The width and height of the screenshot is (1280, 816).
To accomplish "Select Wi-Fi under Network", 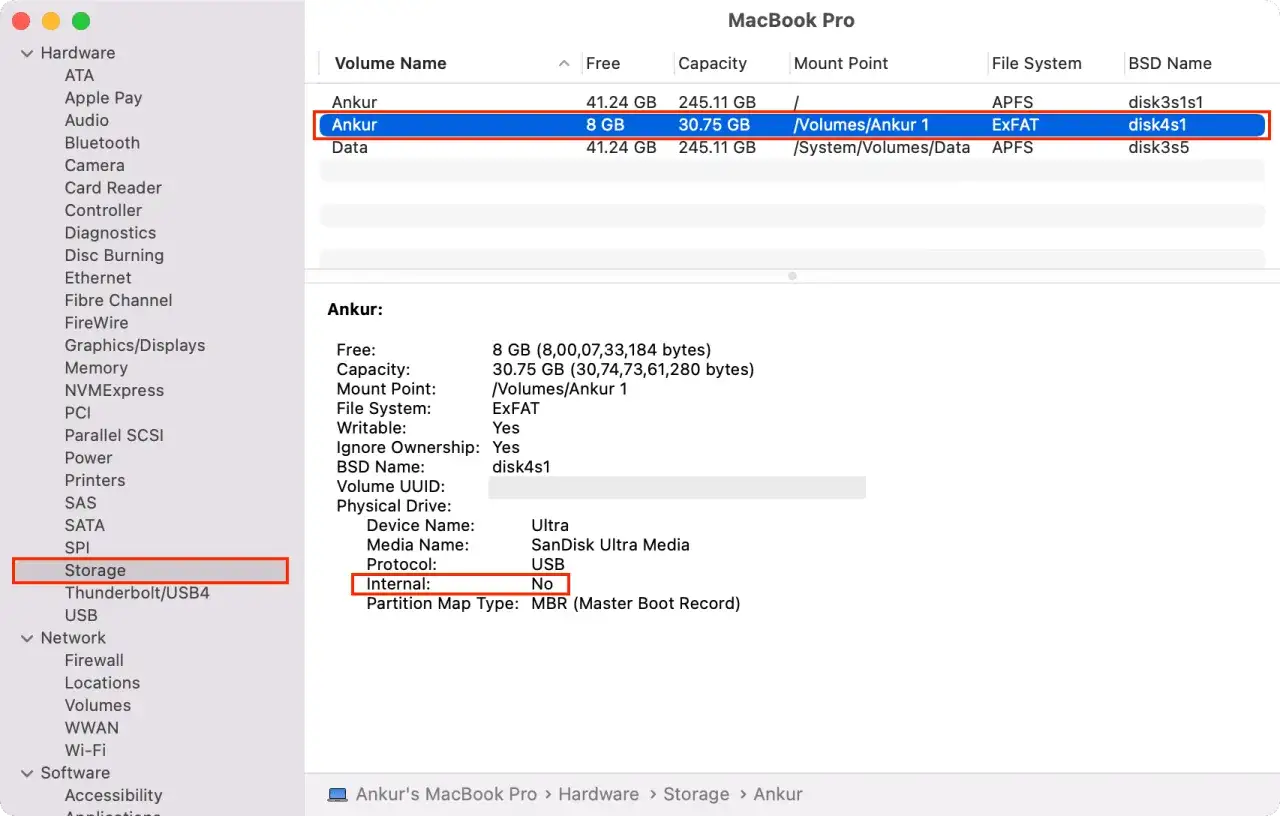I will point(85,750).
